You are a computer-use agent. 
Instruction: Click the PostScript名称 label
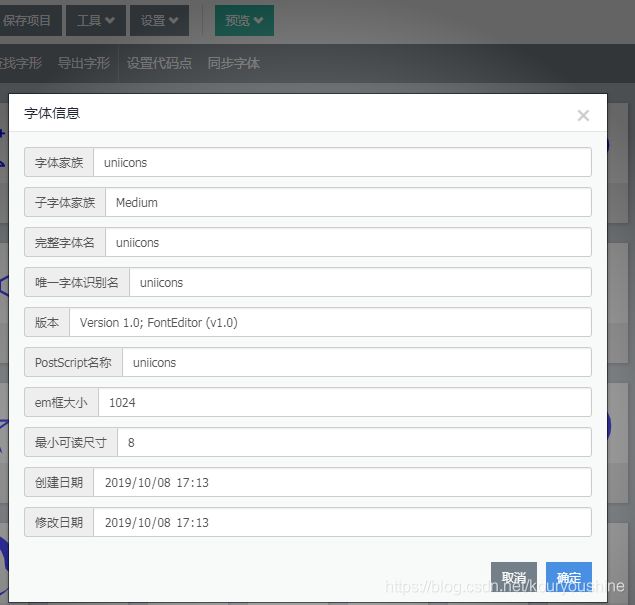tap(73, 362)
